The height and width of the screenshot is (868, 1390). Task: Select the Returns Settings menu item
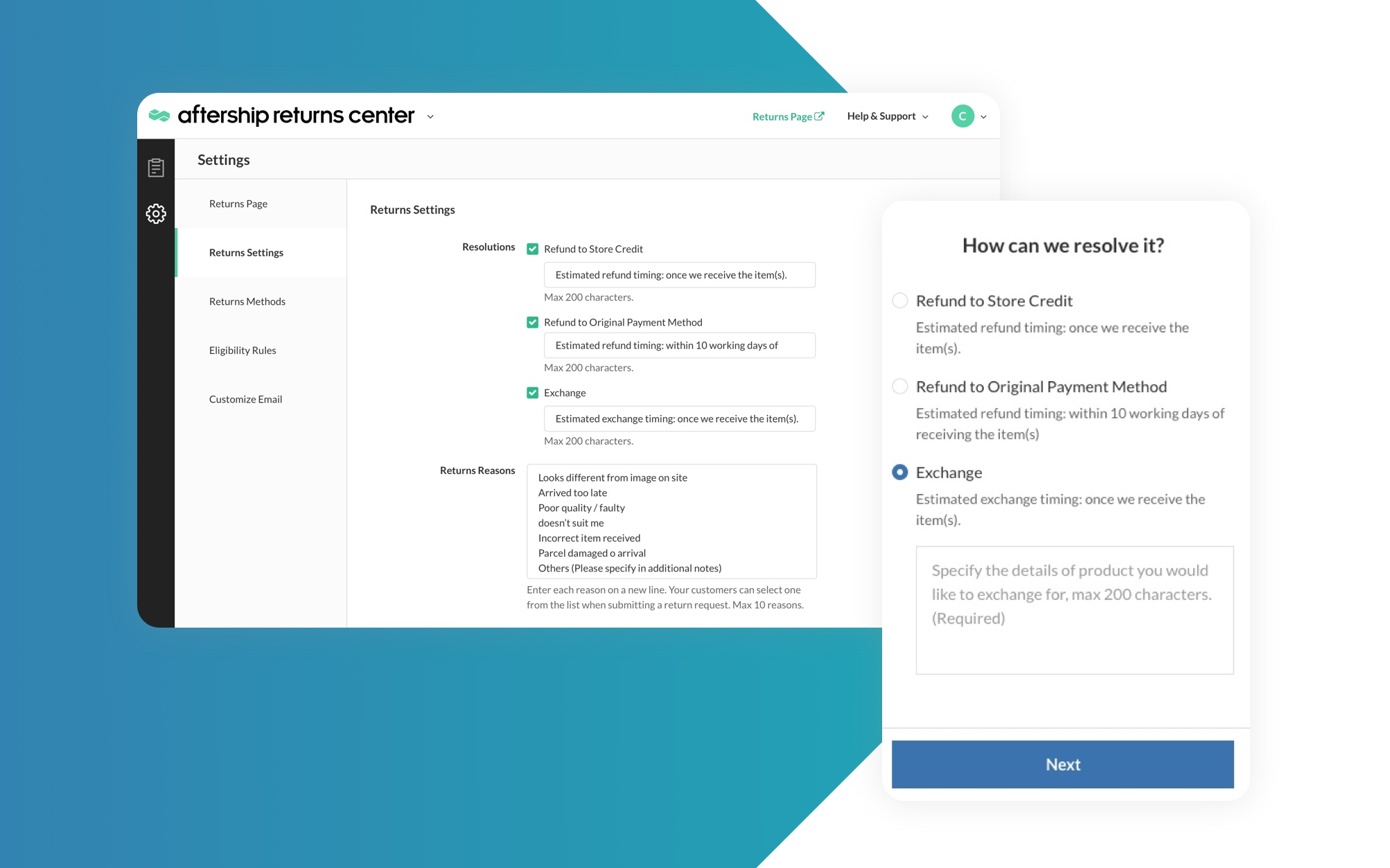pyautogui.click(x=245, y=252)
